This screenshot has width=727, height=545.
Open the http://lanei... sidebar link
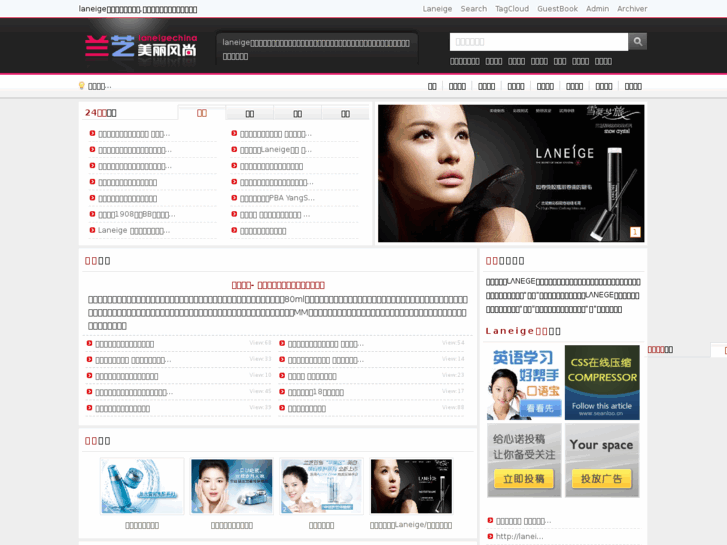click(x=519, y=536)
